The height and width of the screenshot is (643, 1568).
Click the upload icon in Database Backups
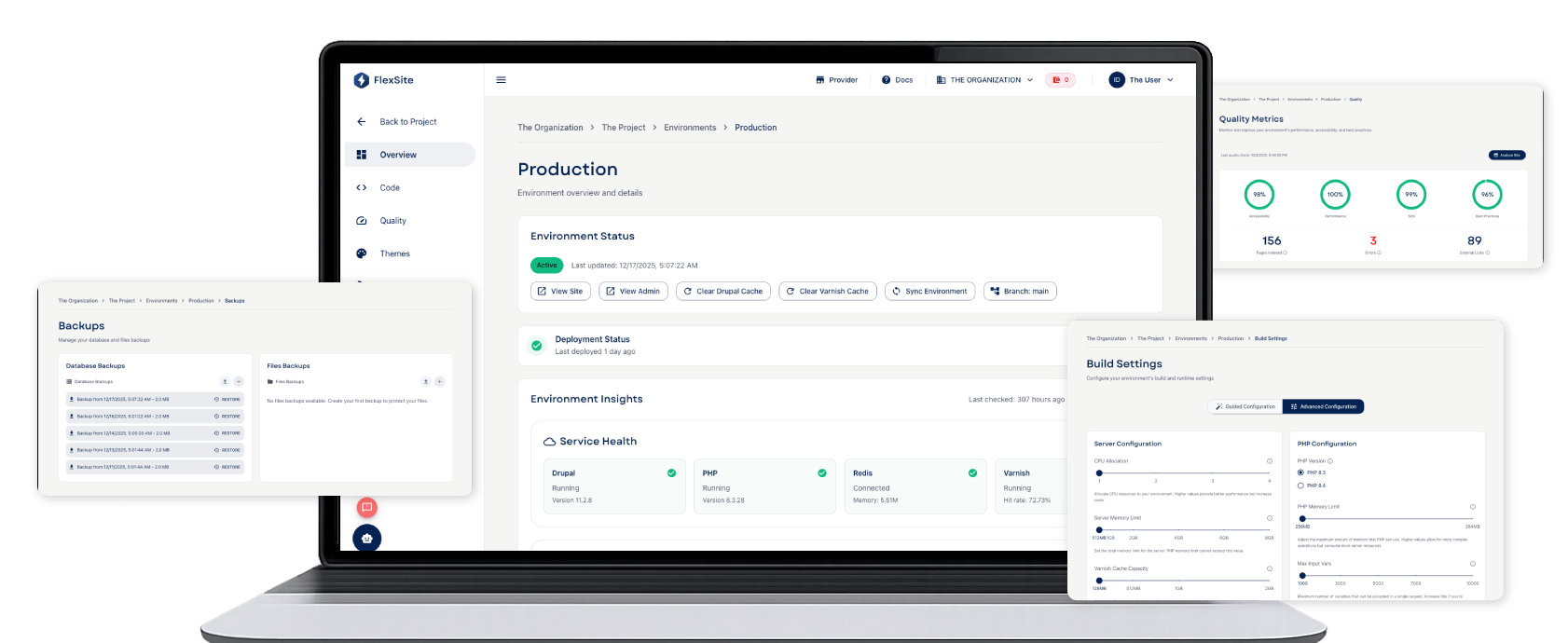pyautogui.click(x=224, y=381)
